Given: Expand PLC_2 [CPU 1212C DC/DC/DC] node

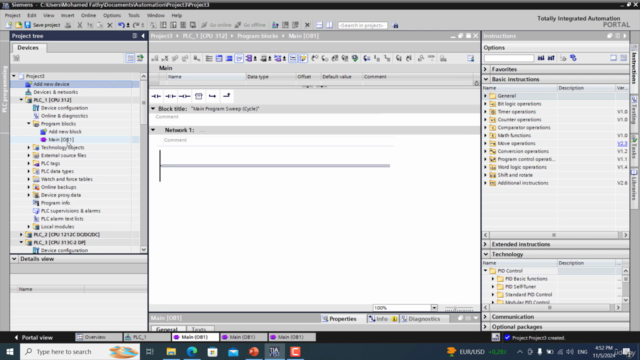Looking at the screenshot, I should click(21, 234).
